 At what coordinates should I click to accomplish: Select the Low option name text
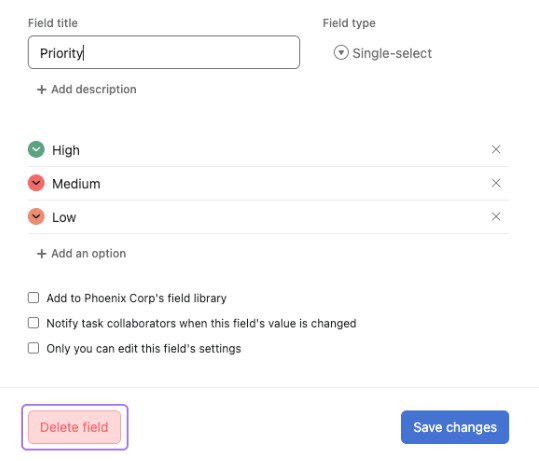(x=64, y=218)
